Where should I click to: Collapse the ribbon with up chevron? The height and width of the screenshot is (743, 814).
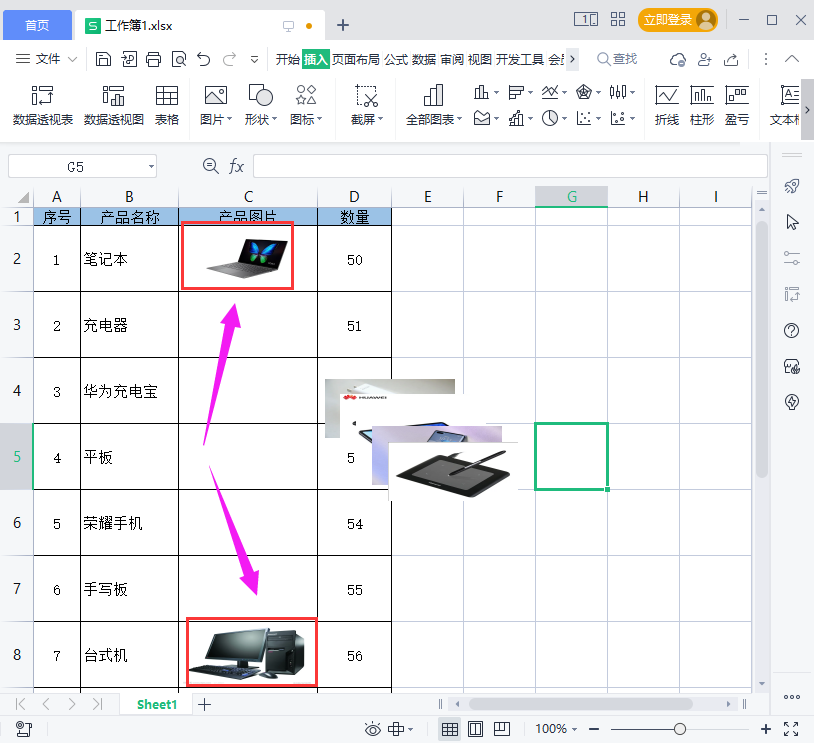[x=792, y=59]
